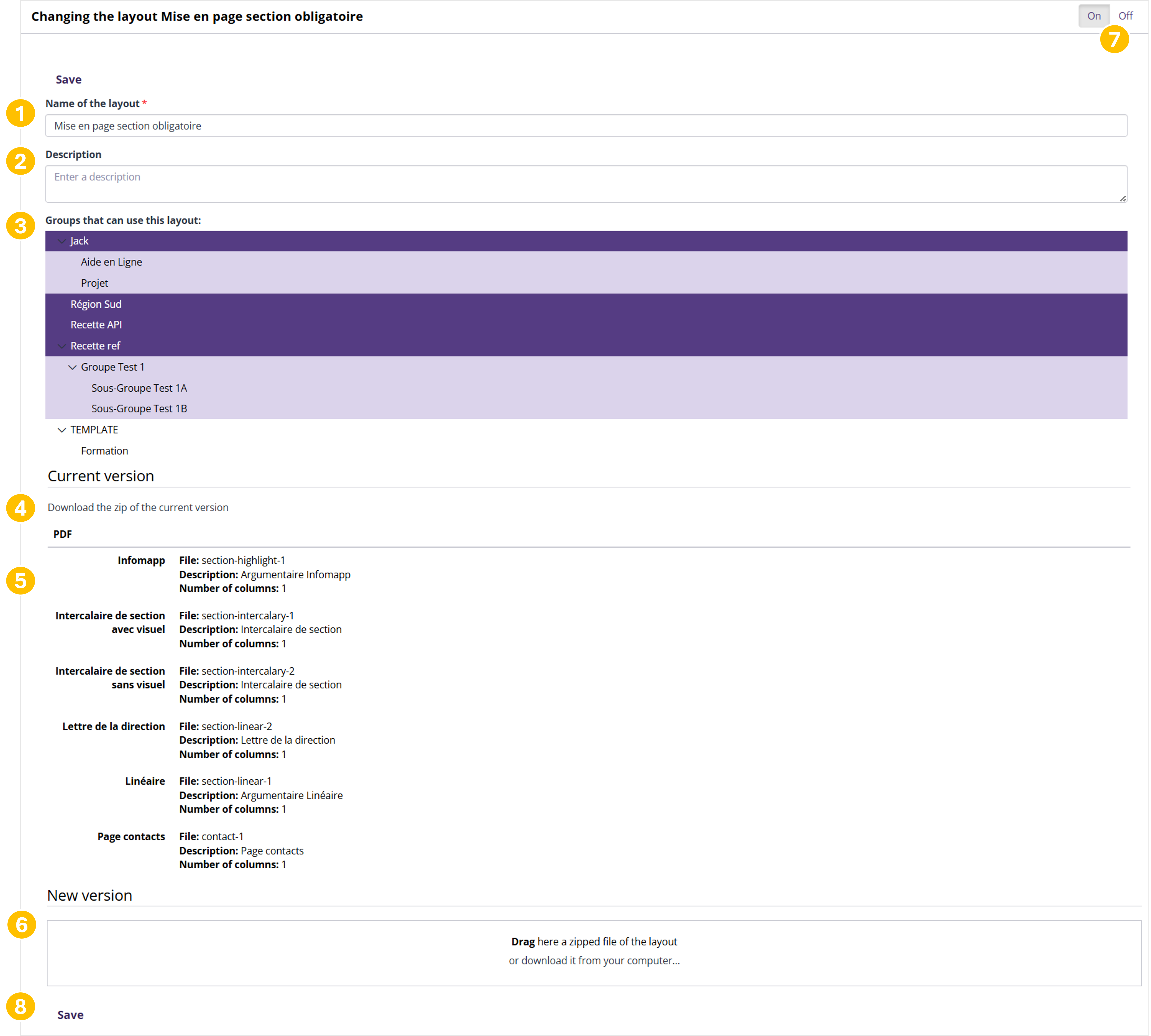Click the bottom Save button
The image size is (1151, 1036).
(x=71, y=1015)
